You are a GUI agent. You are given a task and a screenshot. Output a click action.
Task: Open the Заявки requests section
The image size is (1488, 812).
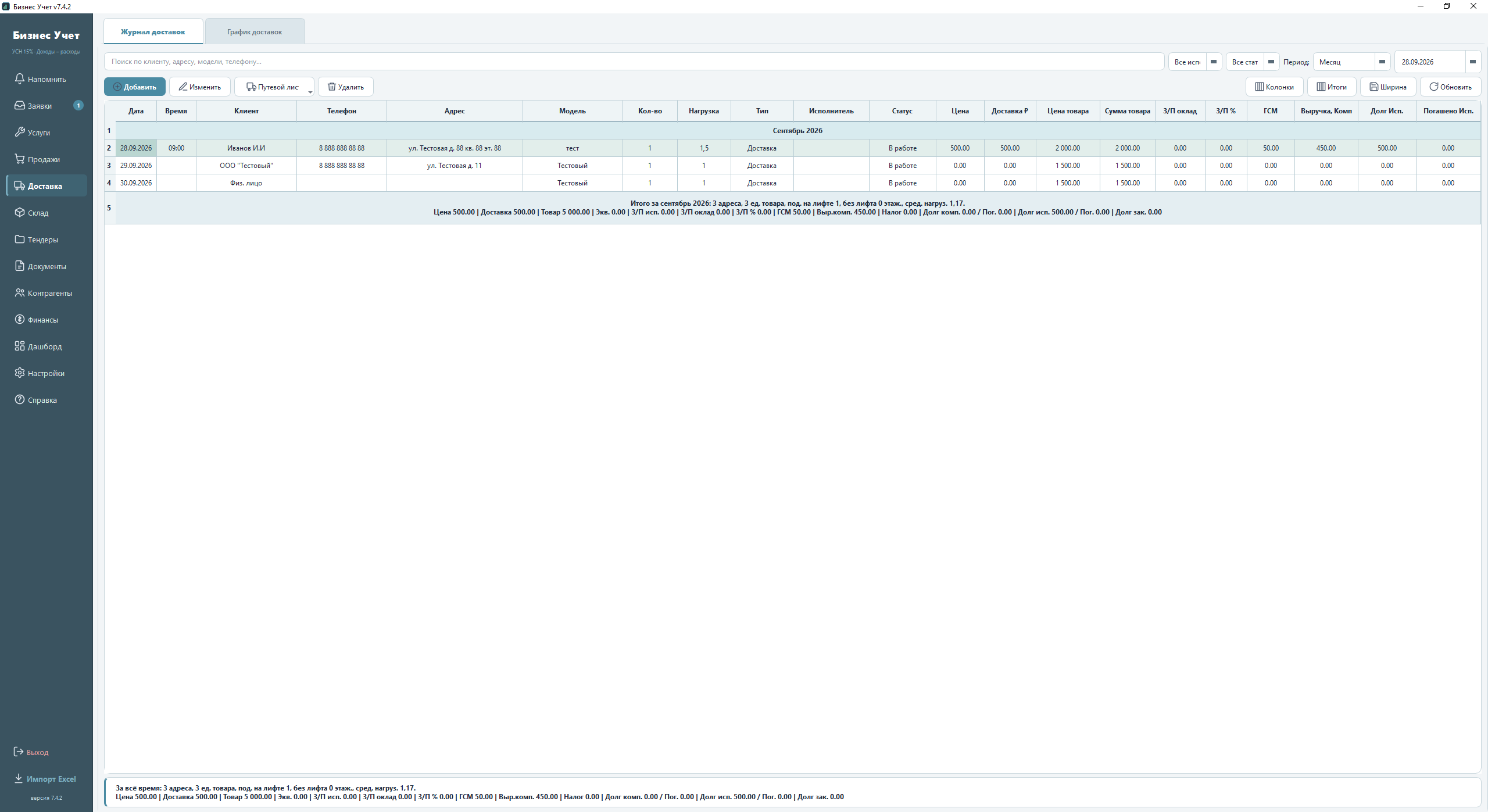tap(46, 106)
